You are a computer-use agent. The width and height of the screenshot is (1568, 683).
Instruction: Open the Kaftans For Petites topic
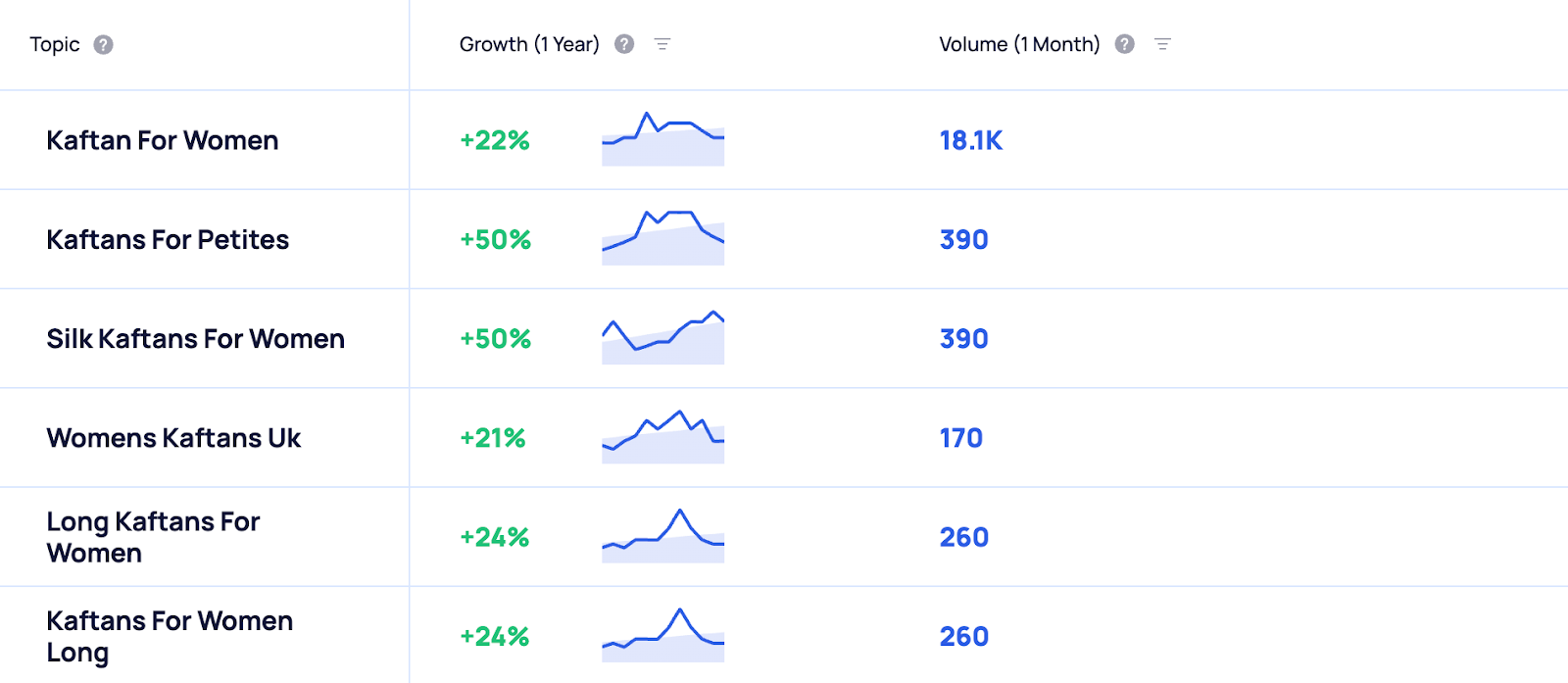pos(168,239)
